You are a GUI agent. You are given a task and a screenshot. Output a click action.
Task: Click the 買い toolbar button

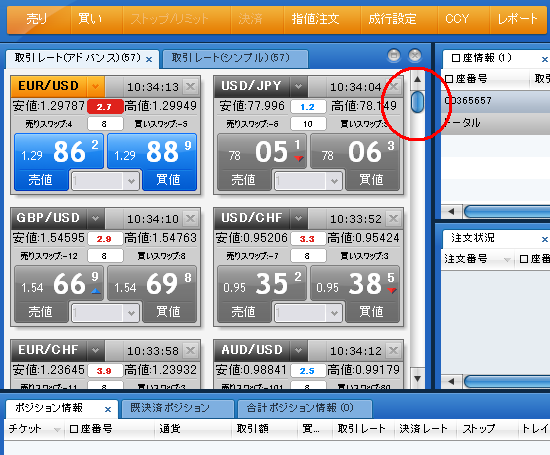[97, 19]
